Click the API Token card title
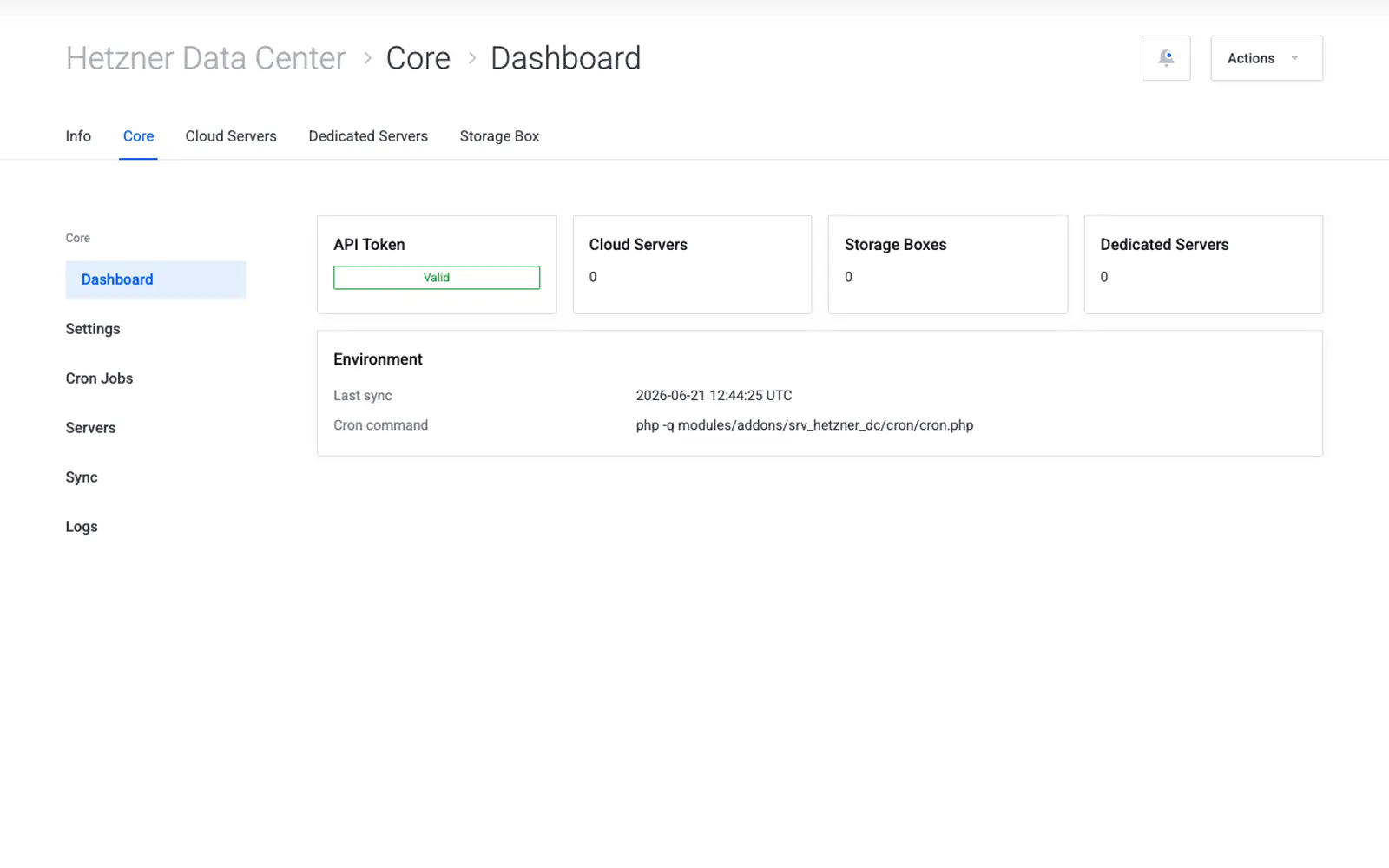Screen dimensions: 1389x868 pos(369,245)
